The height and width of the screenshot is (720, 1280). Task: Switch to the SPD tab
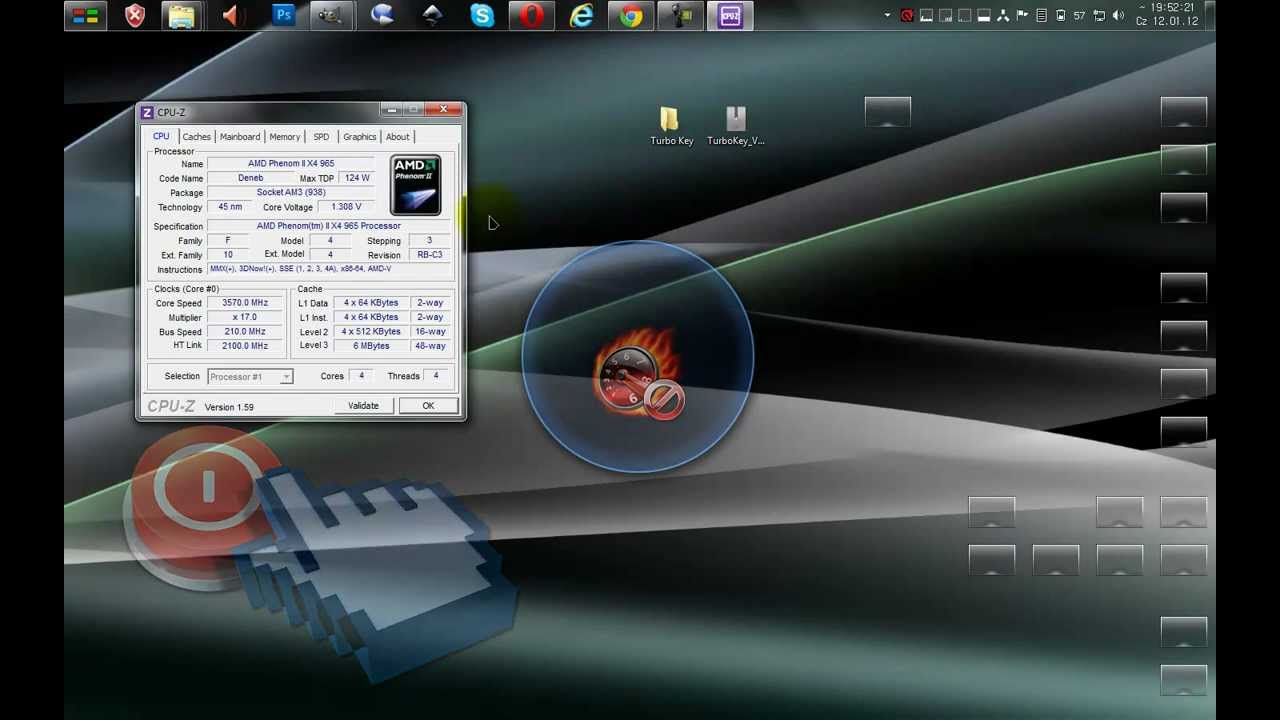click(x=321, y=137)
